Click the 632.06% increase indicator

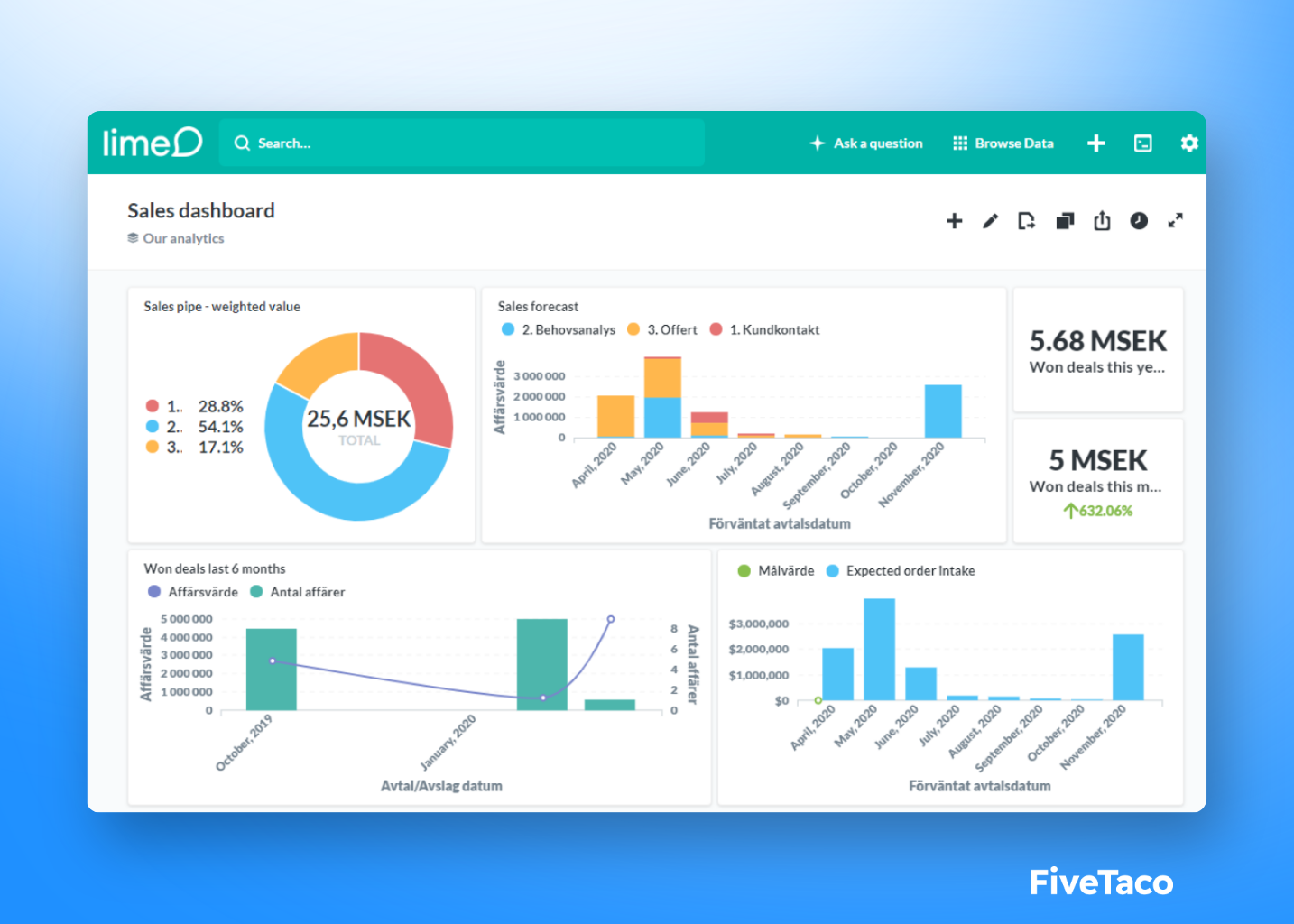(x=1098, y=511)
